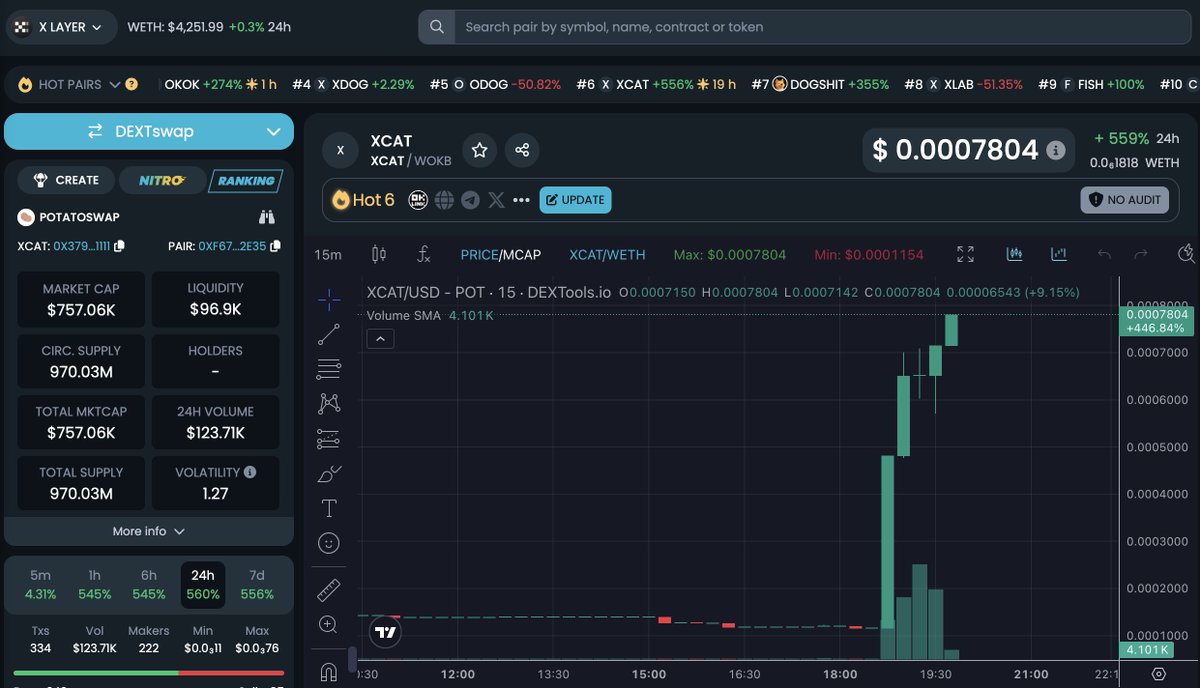
Task: Select the forecasting and position tool
Action: point(329,438)
